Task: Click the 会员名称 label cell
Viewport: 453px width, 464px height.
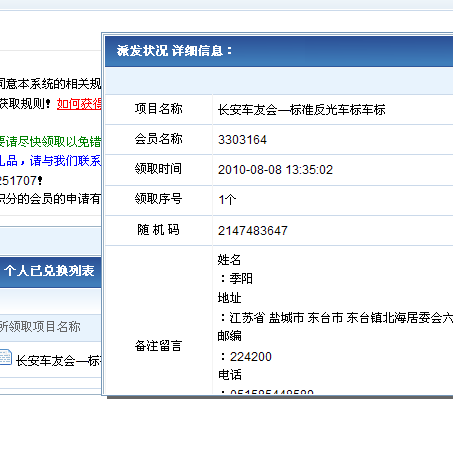Action: (x=159, y=139)
